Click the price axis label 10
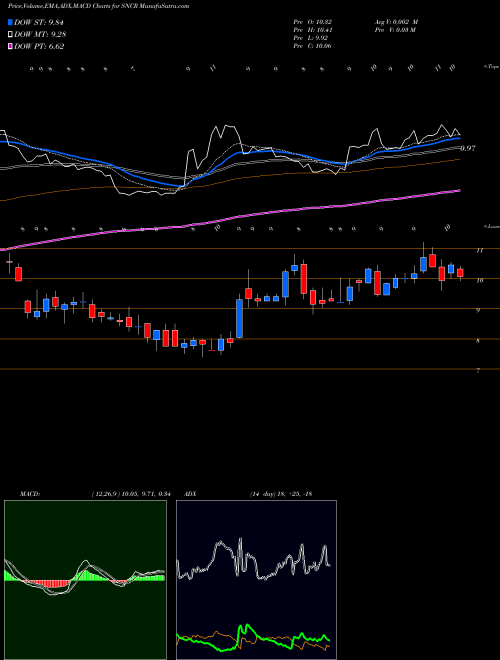500x660 pixels. point(479,280)
